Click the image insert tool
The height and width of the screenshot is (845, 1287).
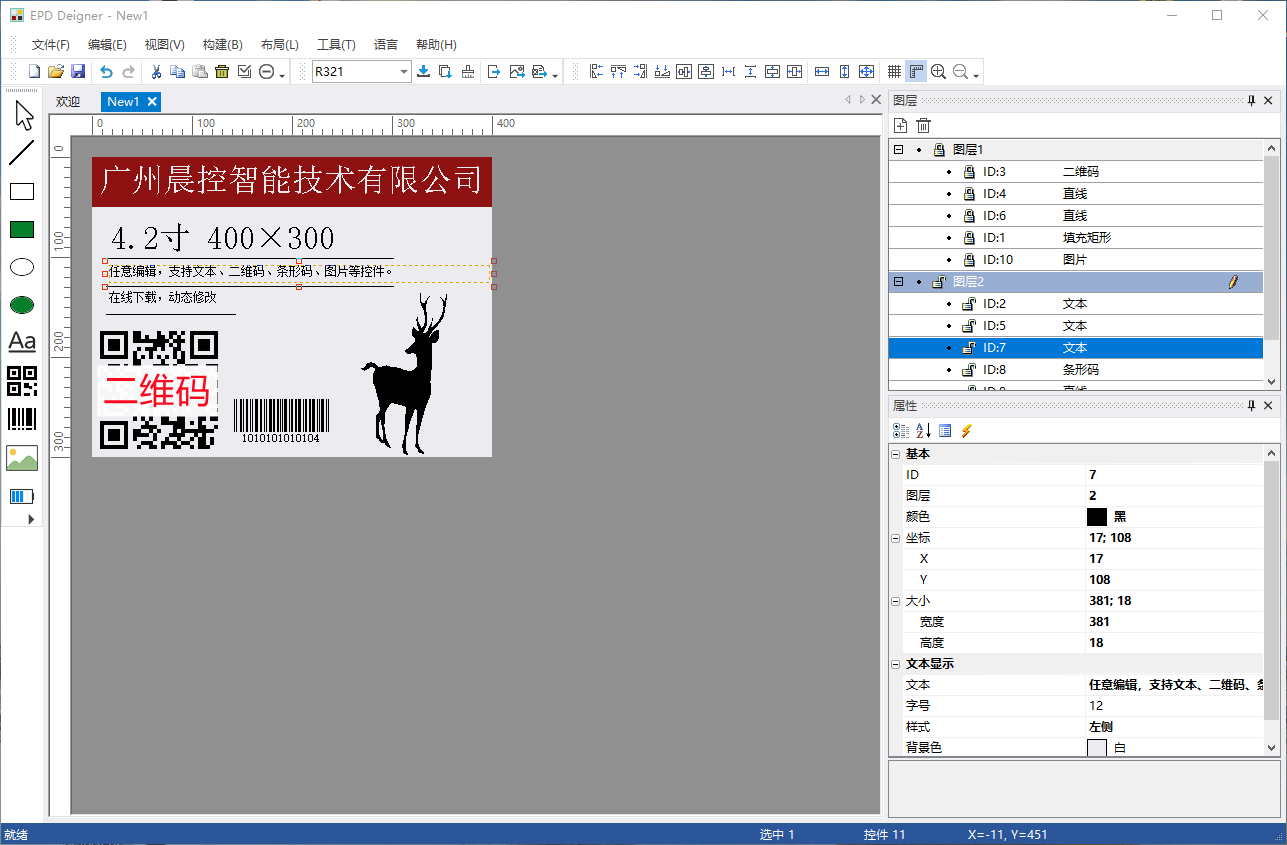[x=22, y=458]
